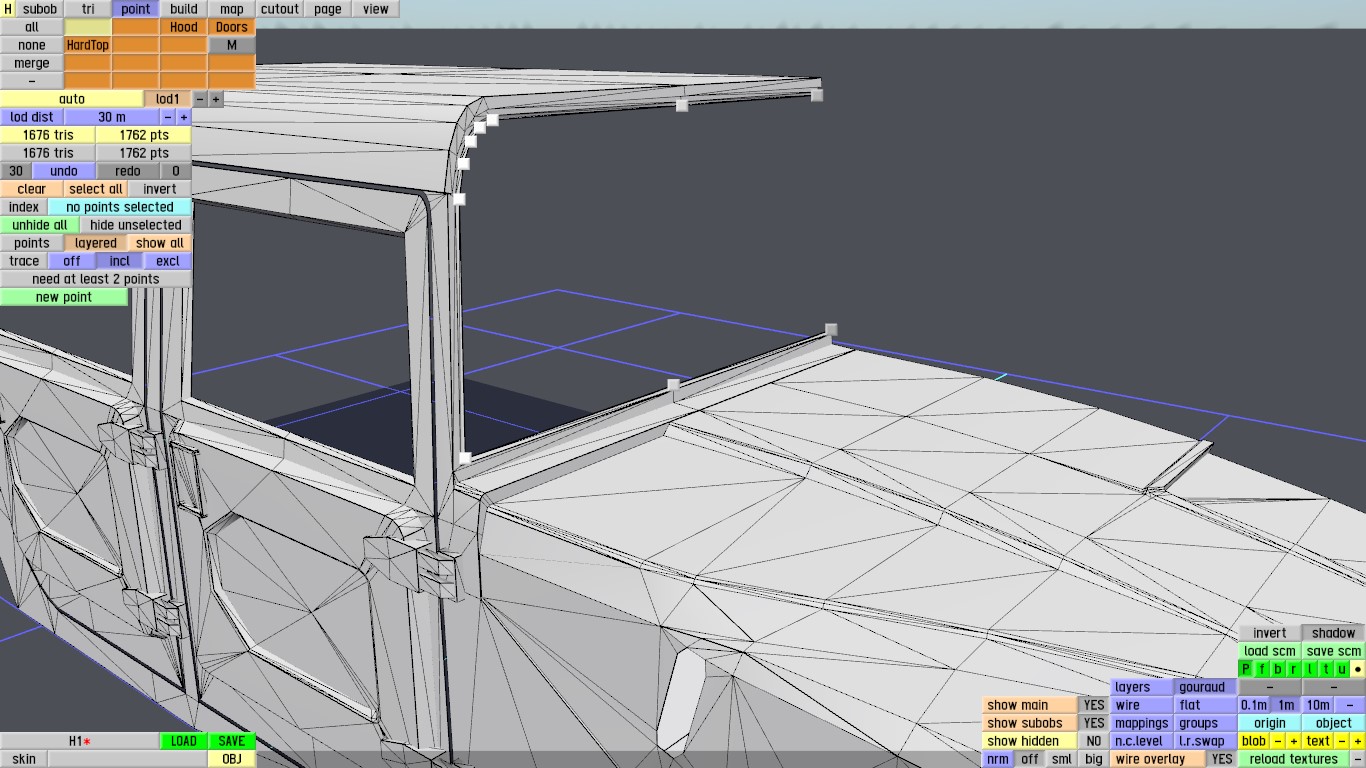Click the save scm button
This screenshot has width=1366, height=768.
(1334, 651)
